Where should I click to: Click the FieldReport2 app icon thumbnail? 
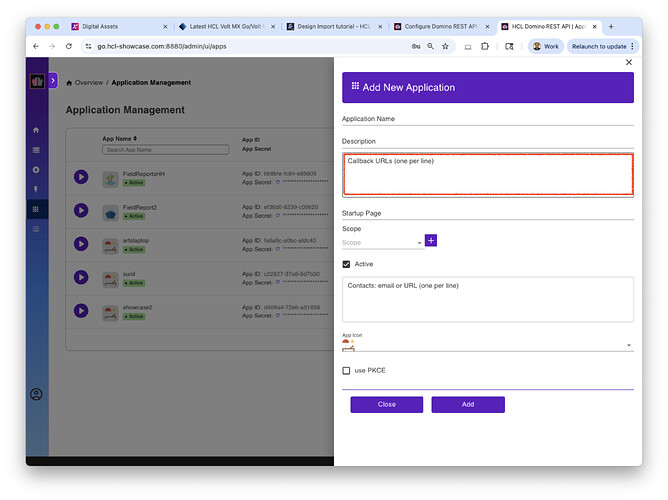coord(110,213)
